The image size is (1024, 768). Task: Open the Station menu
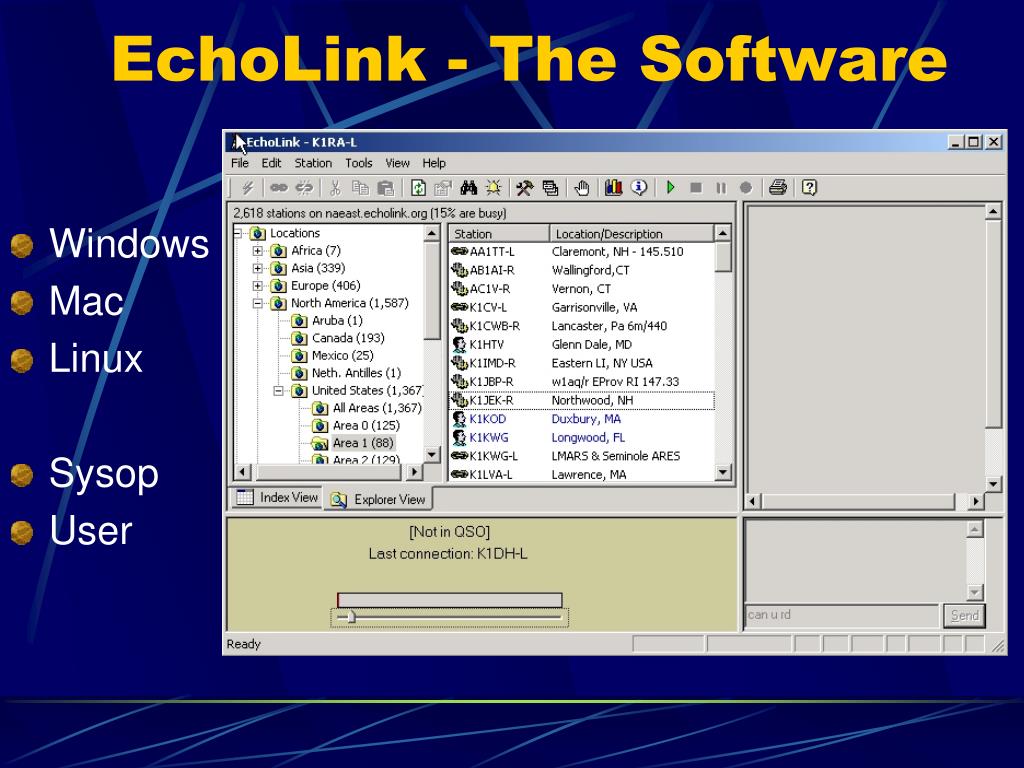[x=313, y=163]
